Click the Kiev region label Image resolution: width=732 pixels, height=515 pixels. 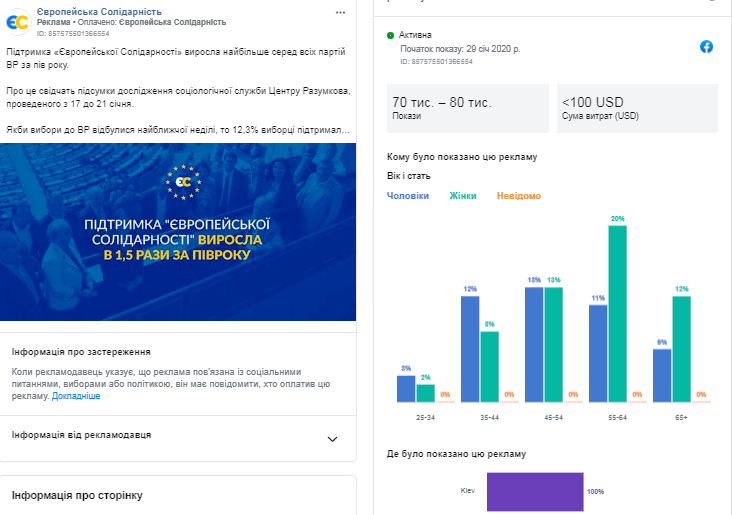467,491
